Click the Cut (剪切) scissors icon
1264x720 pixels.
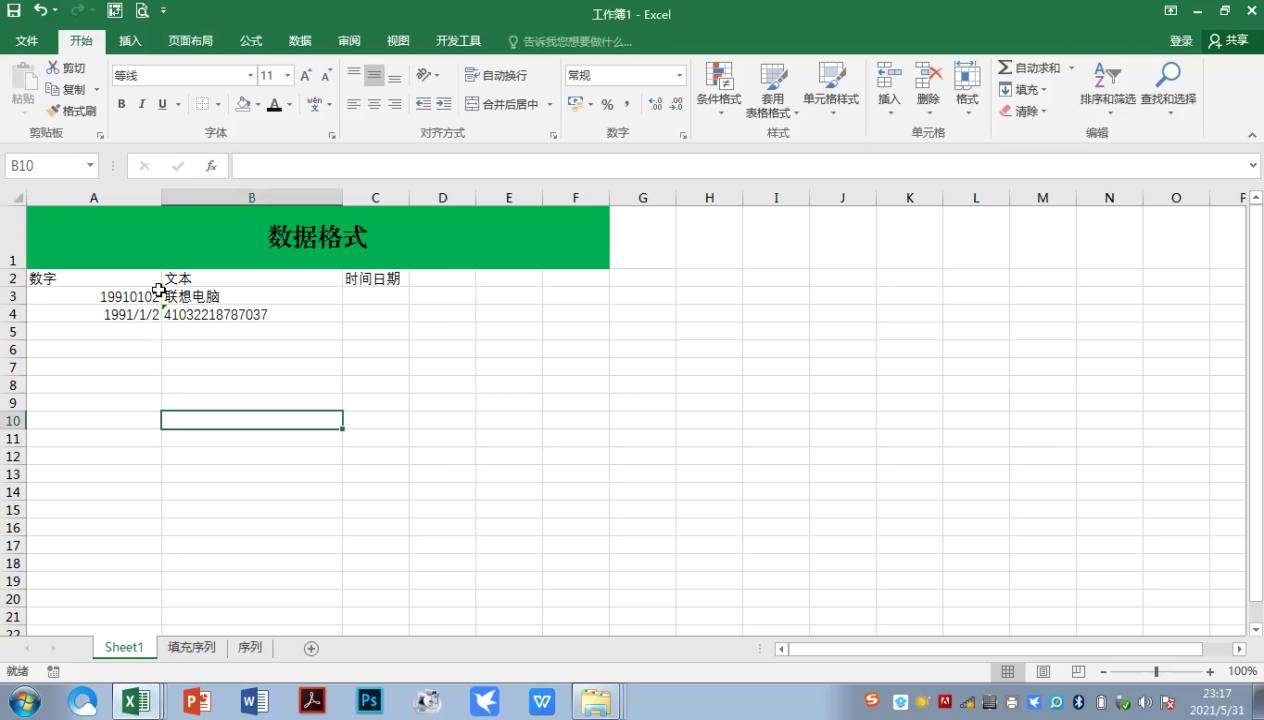tap(54, 68)
